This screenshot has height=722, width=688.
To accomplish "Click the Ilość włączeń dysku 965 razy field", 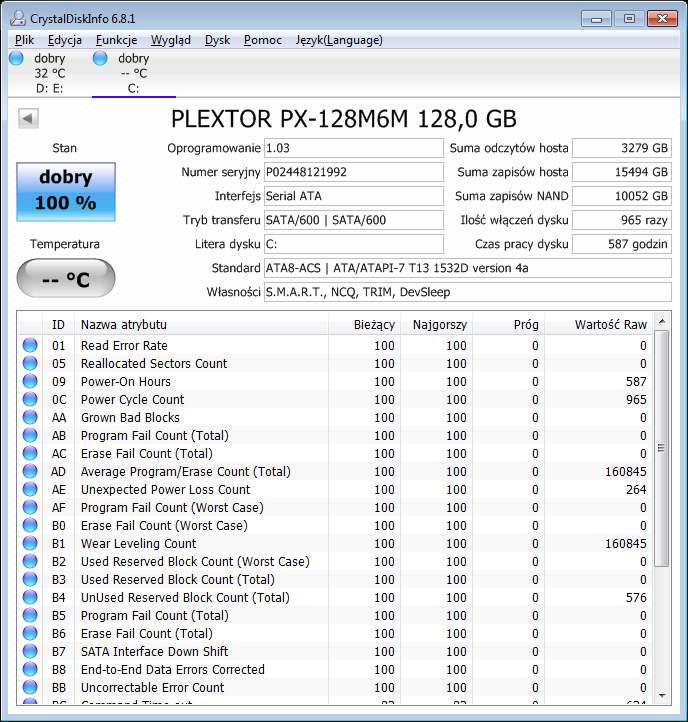I will [x=622, y=220].
